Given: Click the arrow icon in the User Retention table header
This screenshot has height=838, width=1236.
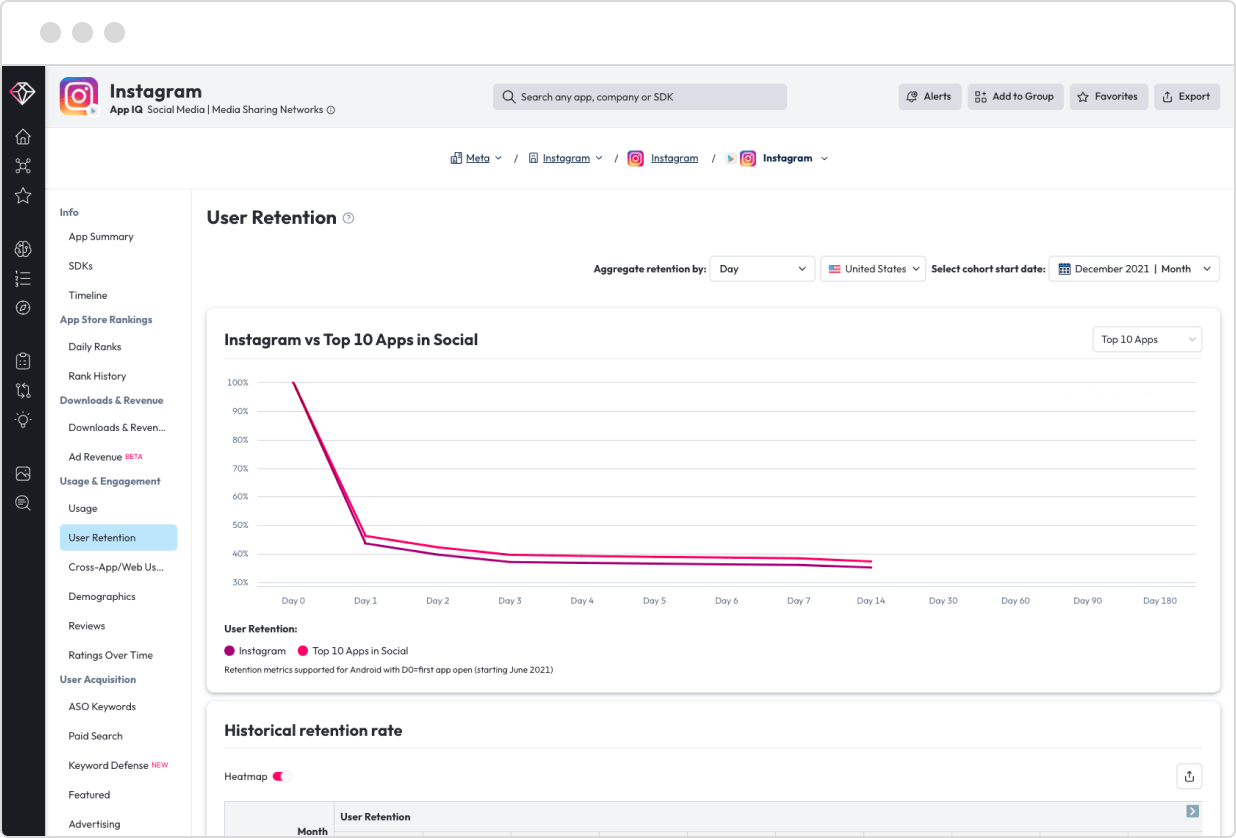Looking at the screenshot, I should [1192, 811].
